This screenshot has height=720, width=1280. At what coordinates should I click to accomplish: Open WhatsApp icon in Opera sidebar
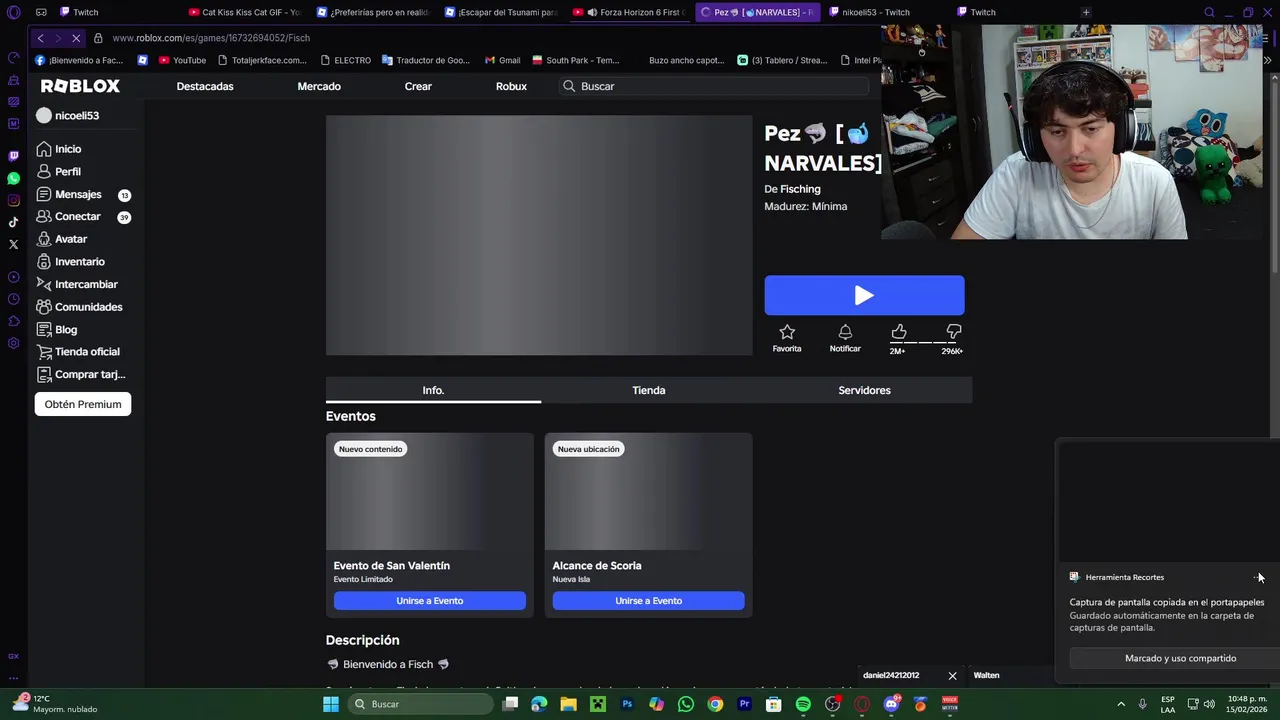(13, 178)
